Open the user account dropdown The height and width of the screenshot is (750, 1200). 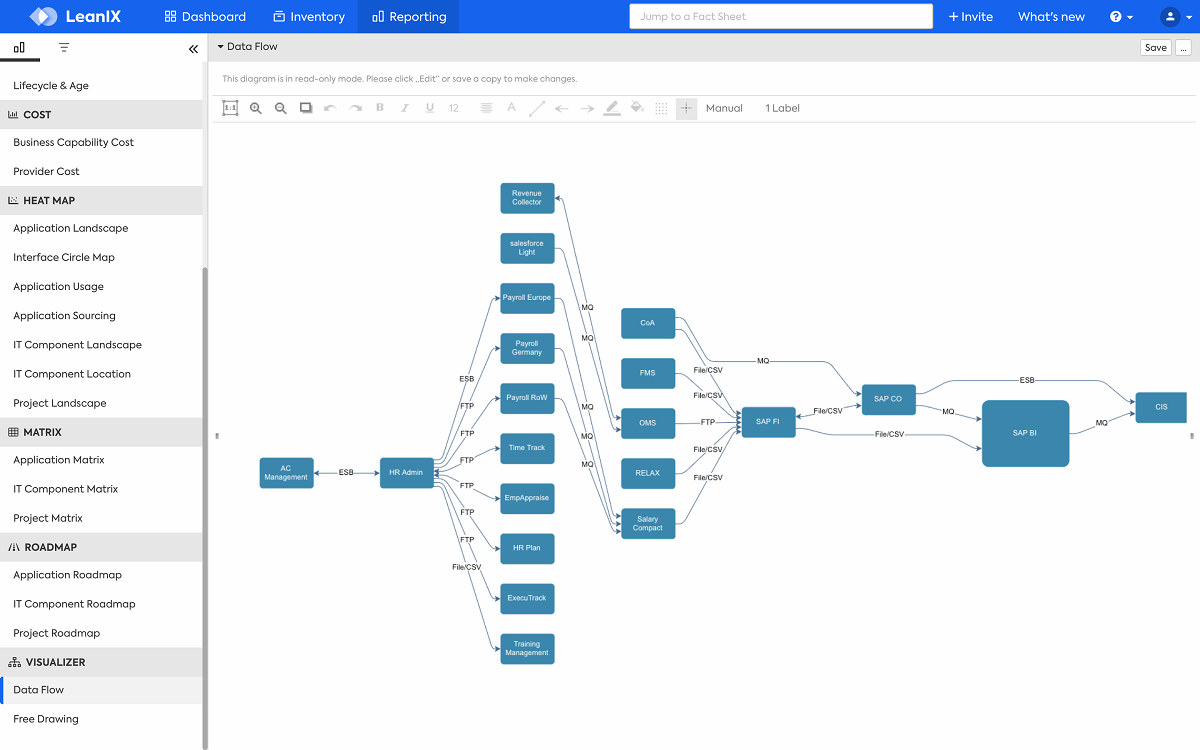coord(1175,17)
